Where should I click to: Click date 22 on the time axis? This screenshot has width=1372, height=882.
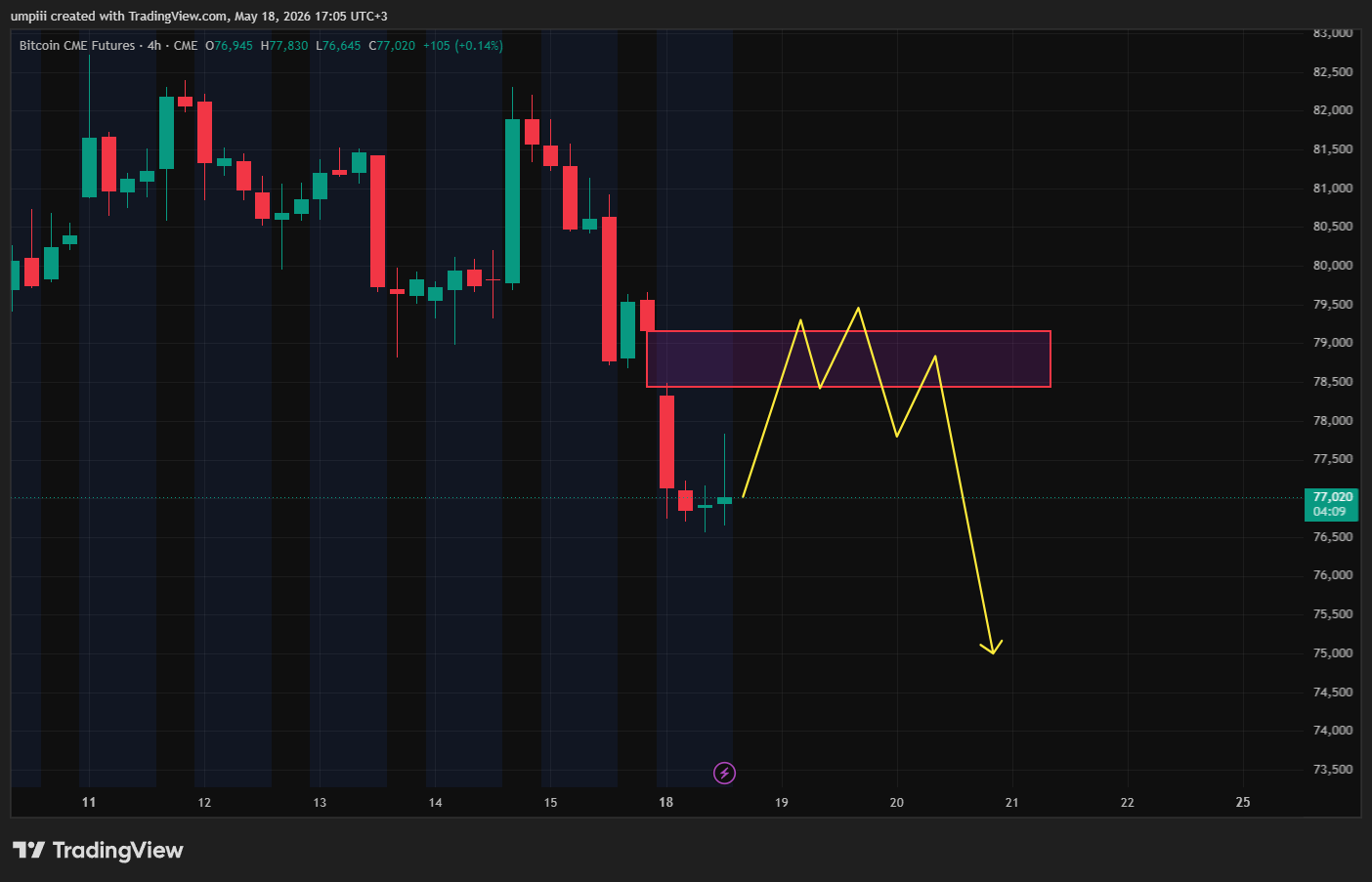click(1127, 803)
